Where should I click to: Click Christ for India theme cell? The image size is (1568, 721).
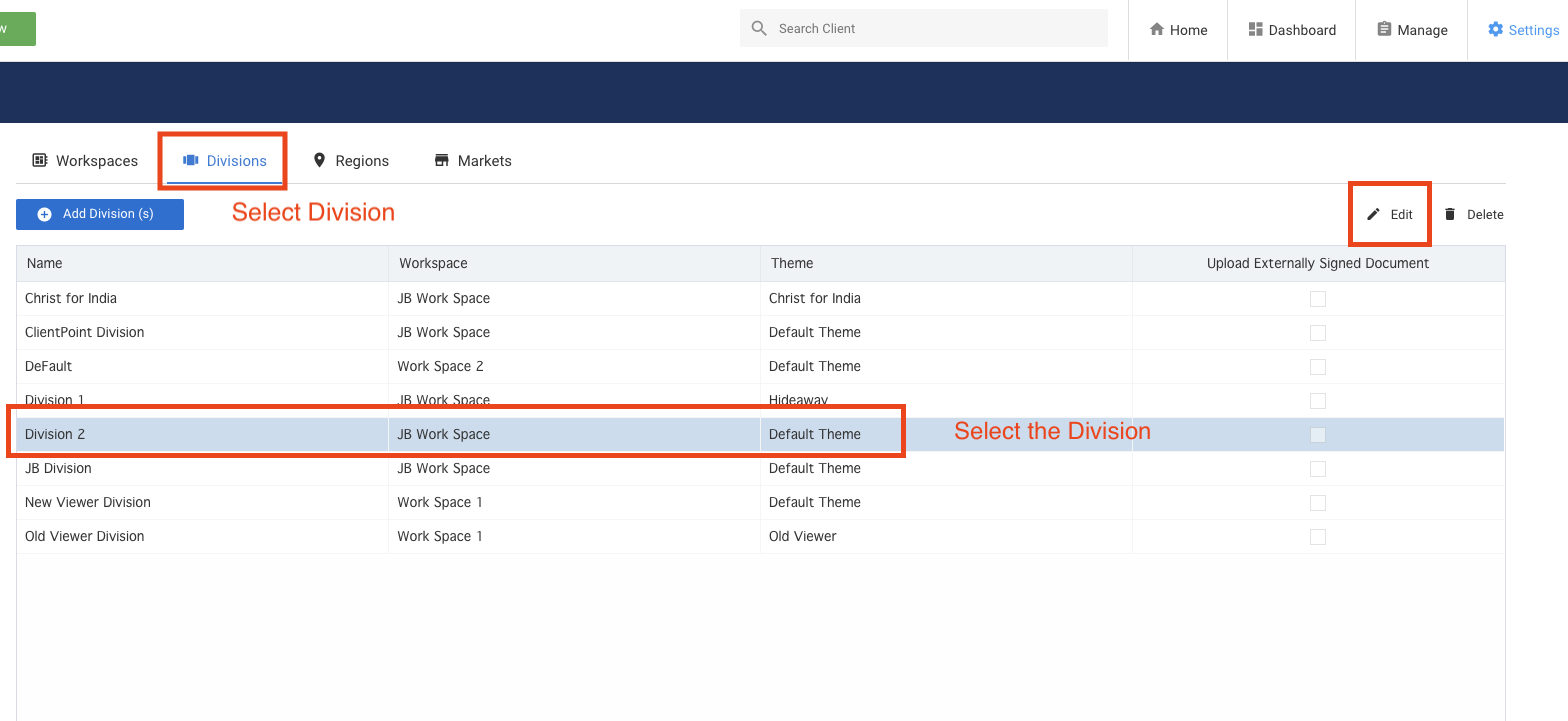pyautogui.click(x=815, y=298)
